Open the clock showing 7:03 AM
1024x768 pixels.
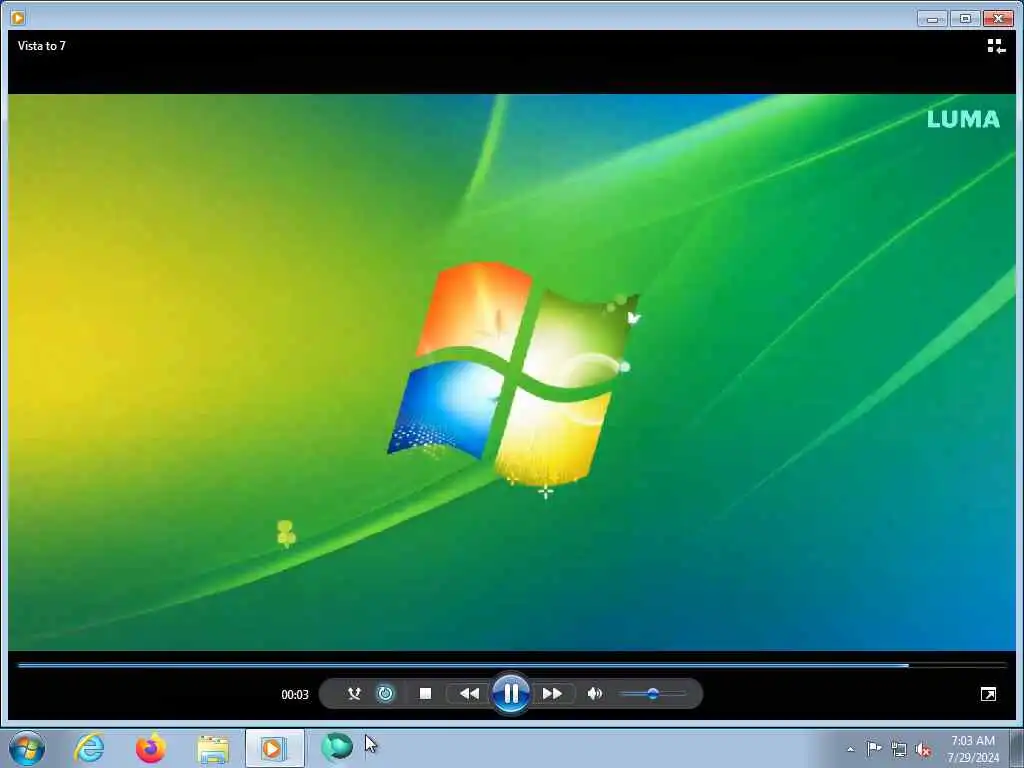[973, 748]
